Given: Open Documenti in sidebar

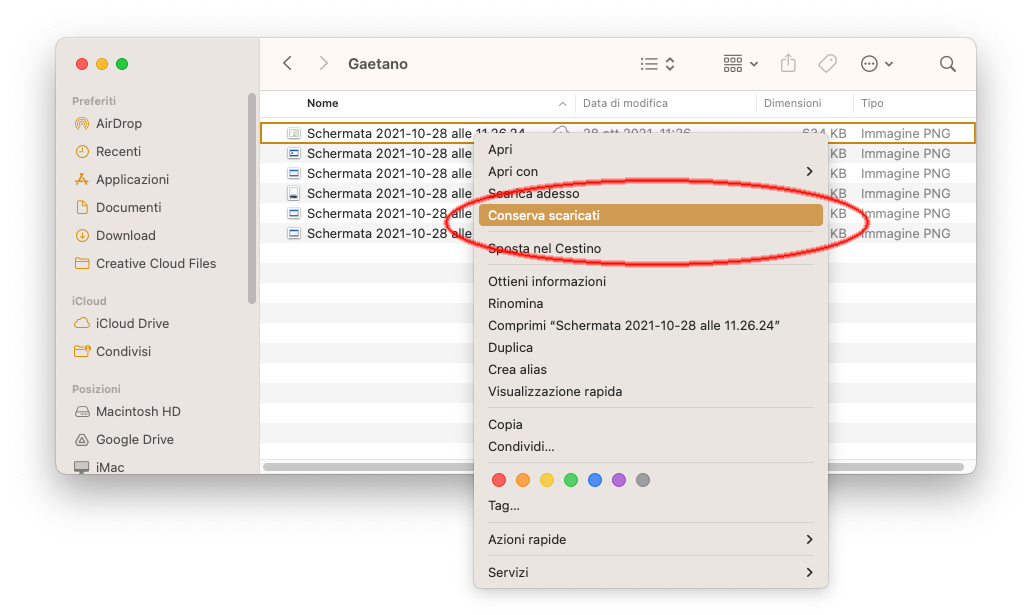Looking at the screenshot, I should (x=118, y=207).
